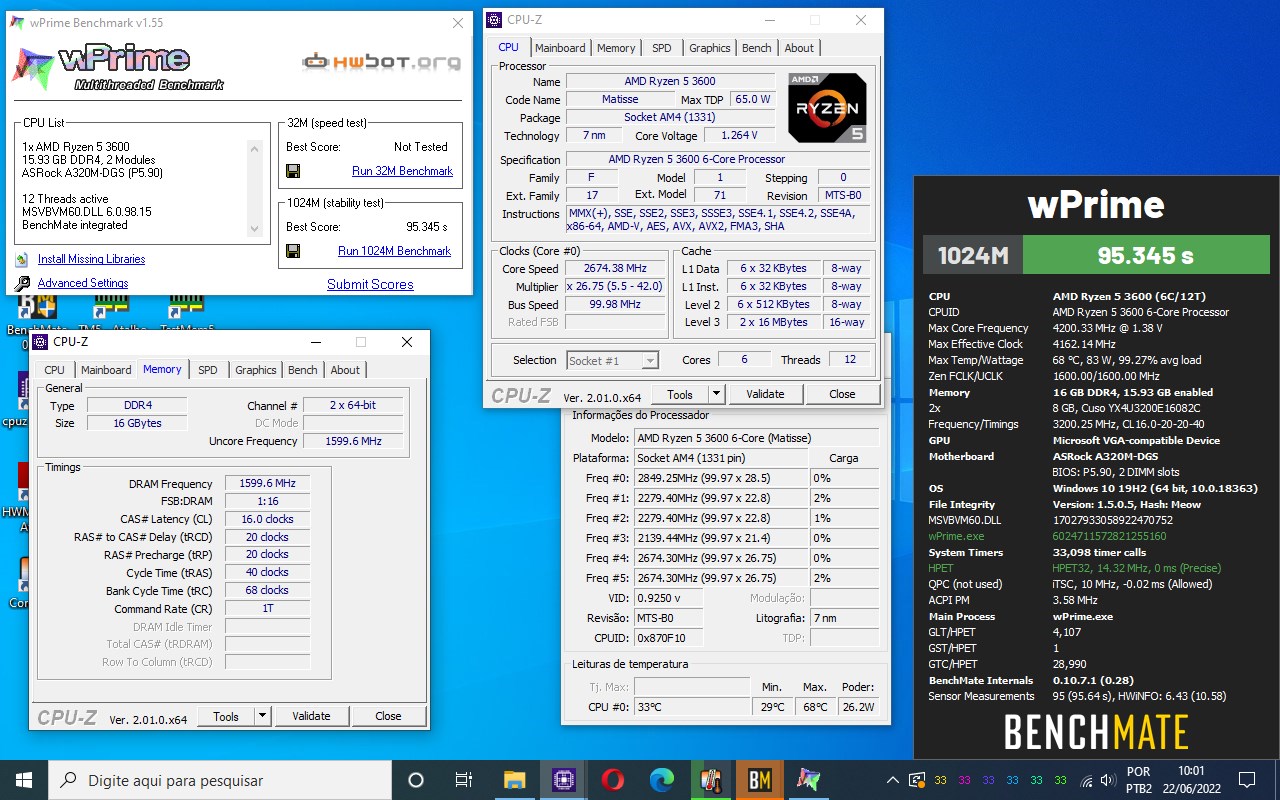Click the DRAM Frequency value 1599.6 MHz
The height and width of the screenshot is (800, 1280).
click(x=267, y=484)
